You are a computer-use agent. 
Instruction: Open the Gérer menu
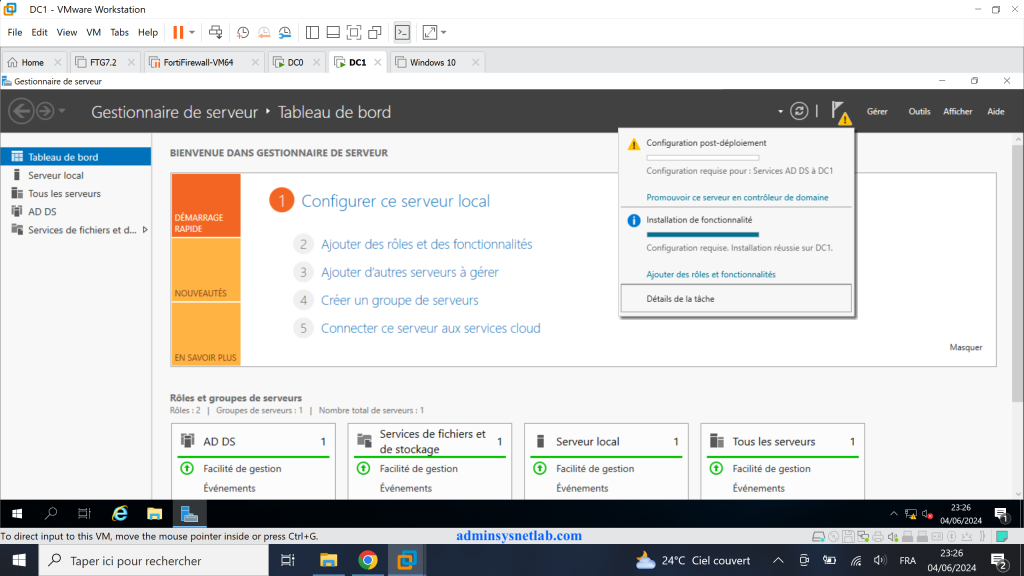coord(877,112)
